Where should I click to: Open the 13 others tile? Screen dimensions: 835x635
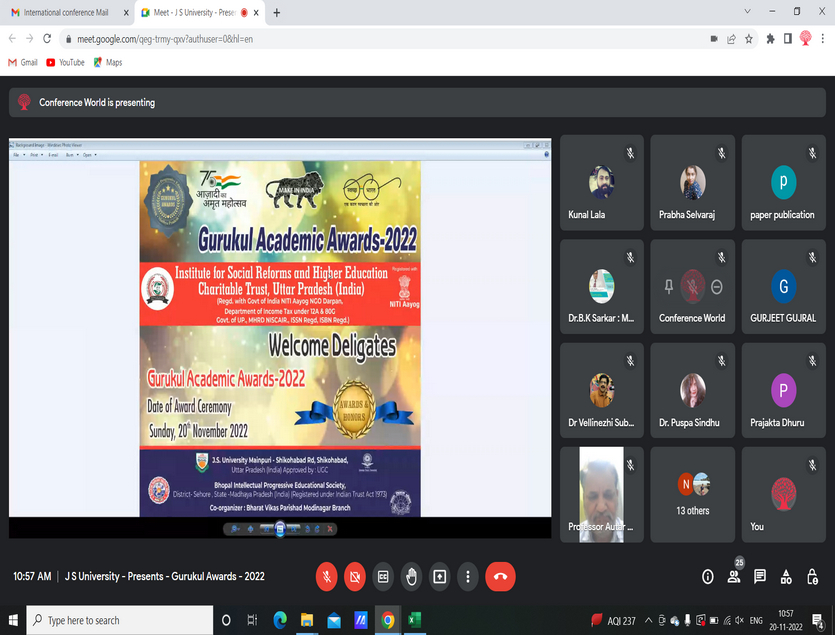pyautogui.click(x=692, y=494)
